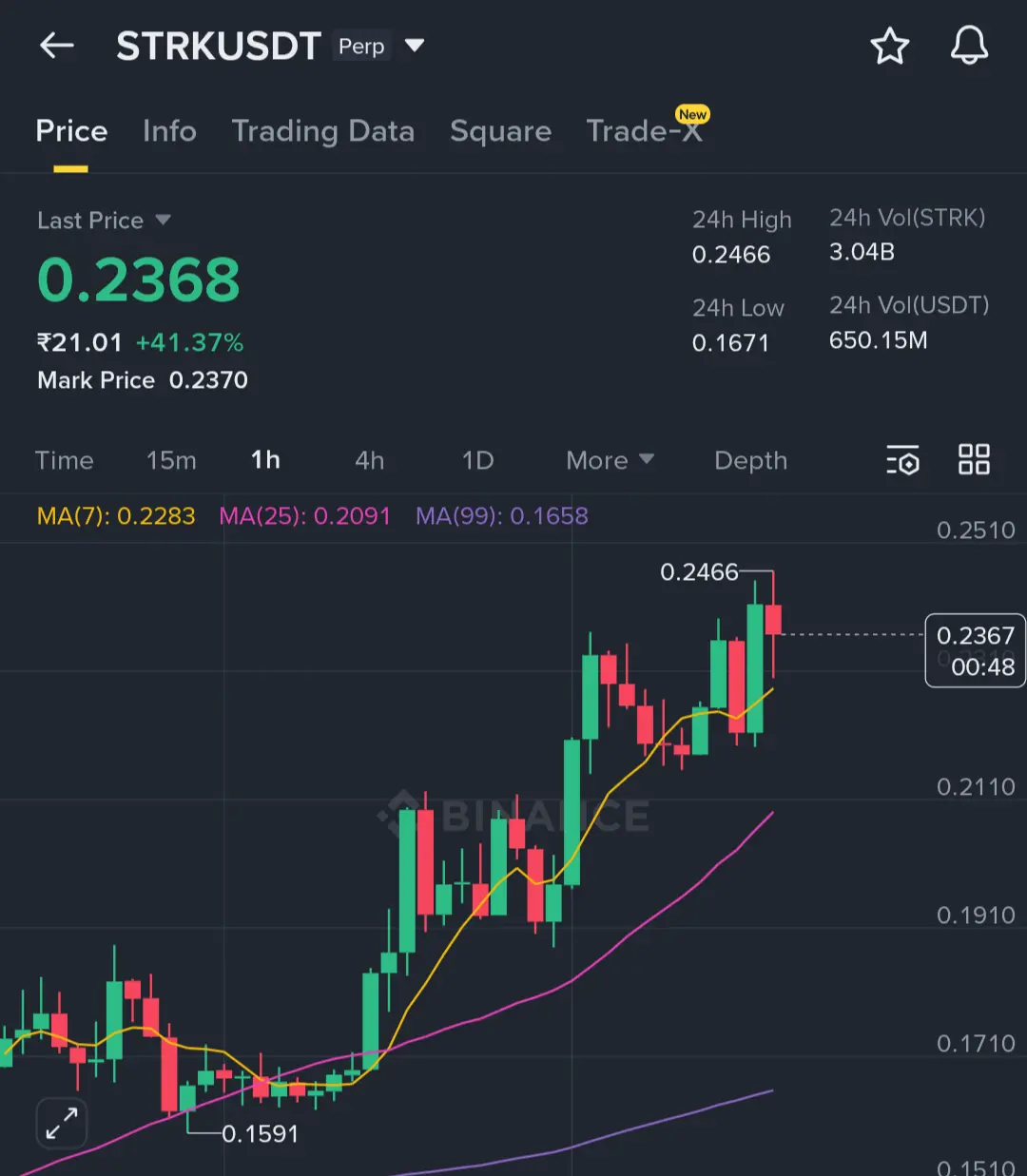Open the STRKUSDT pair selector dropdown arrow

pyautogui.click(x=415, y=46)
